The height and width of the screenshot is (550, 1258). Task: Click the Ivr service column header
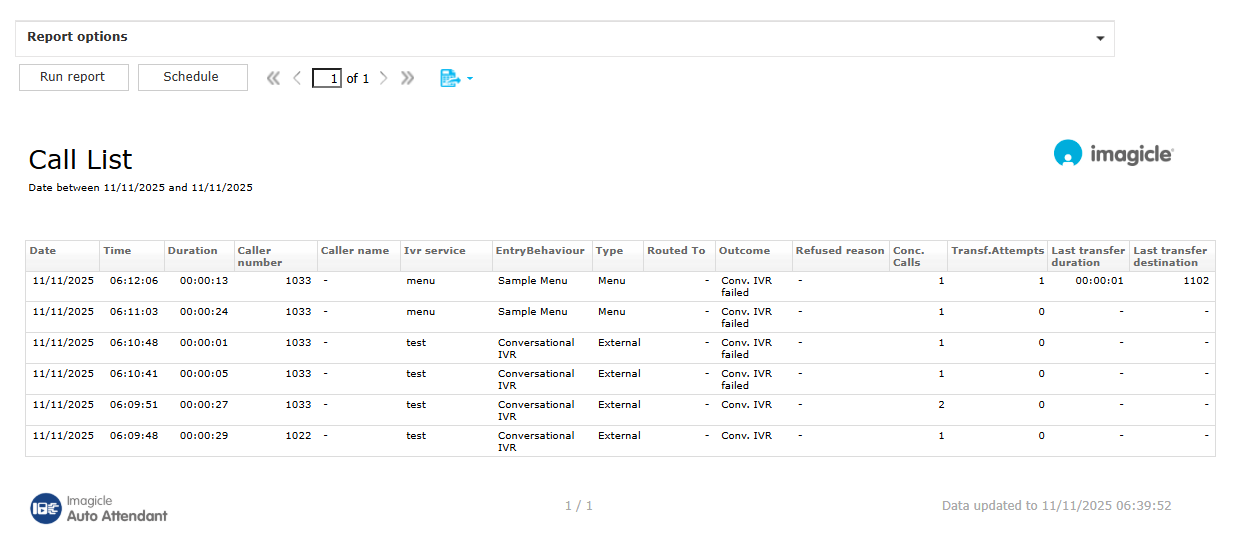point(435,251)
